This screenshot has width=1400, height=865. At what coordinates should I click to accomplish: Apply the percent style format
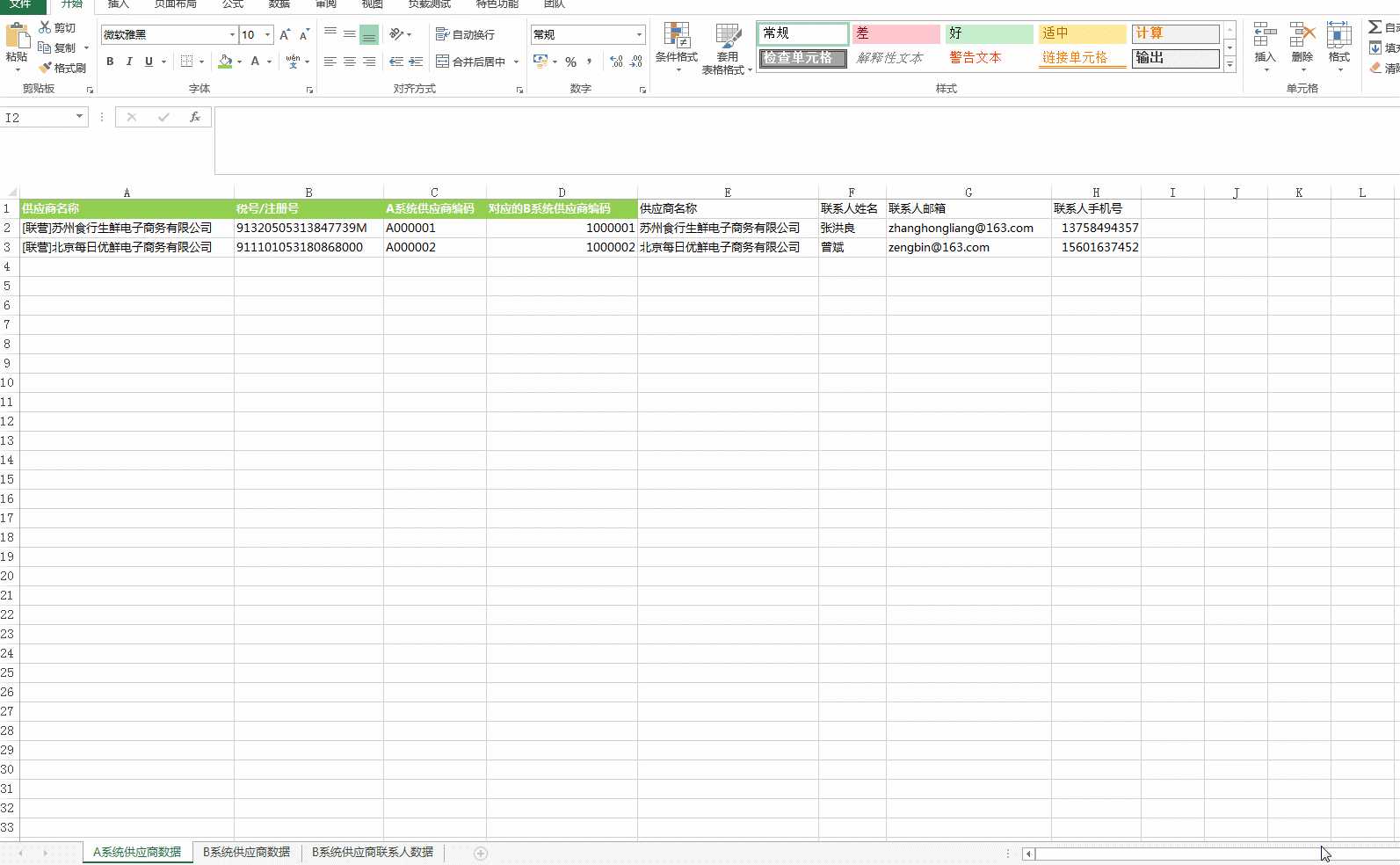(571, 62)
